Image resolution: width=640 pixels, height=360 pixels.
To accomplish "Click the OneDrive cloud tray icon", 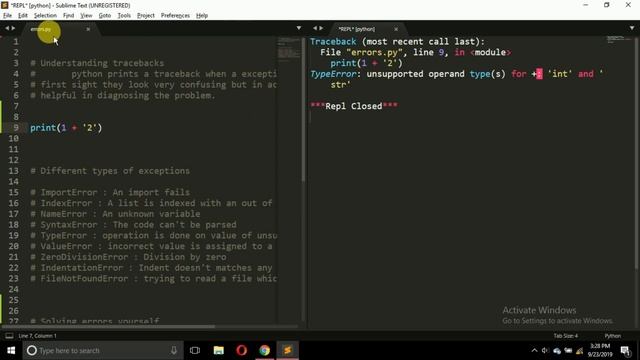I will pyautogui.click(x=557, y=351).
